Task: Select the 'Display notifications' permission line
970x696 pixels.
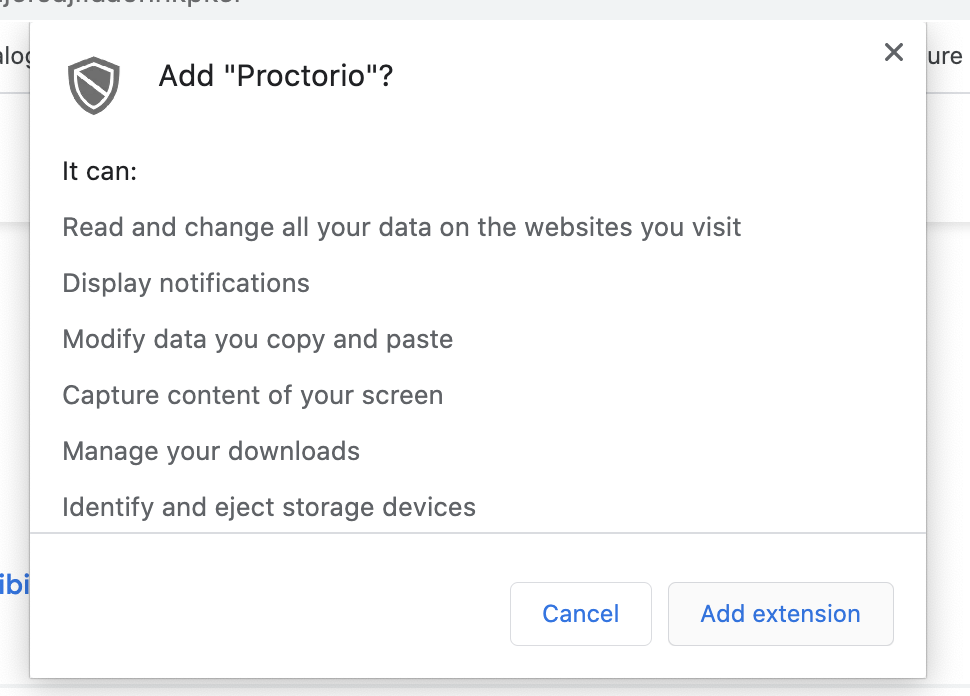Action: pyautogui.click(x=186, y=283)
